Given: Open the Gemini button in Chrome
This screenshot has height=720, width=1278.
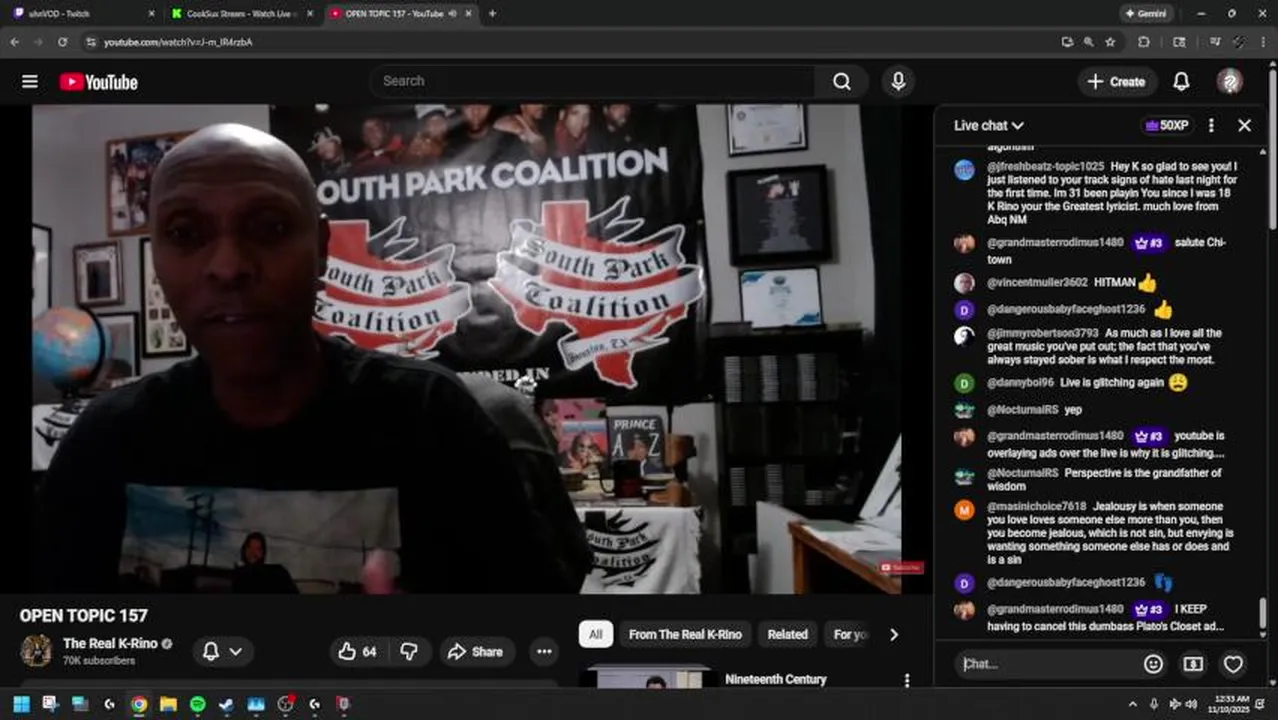Looking at the screenshot, I should (1145, 14).
